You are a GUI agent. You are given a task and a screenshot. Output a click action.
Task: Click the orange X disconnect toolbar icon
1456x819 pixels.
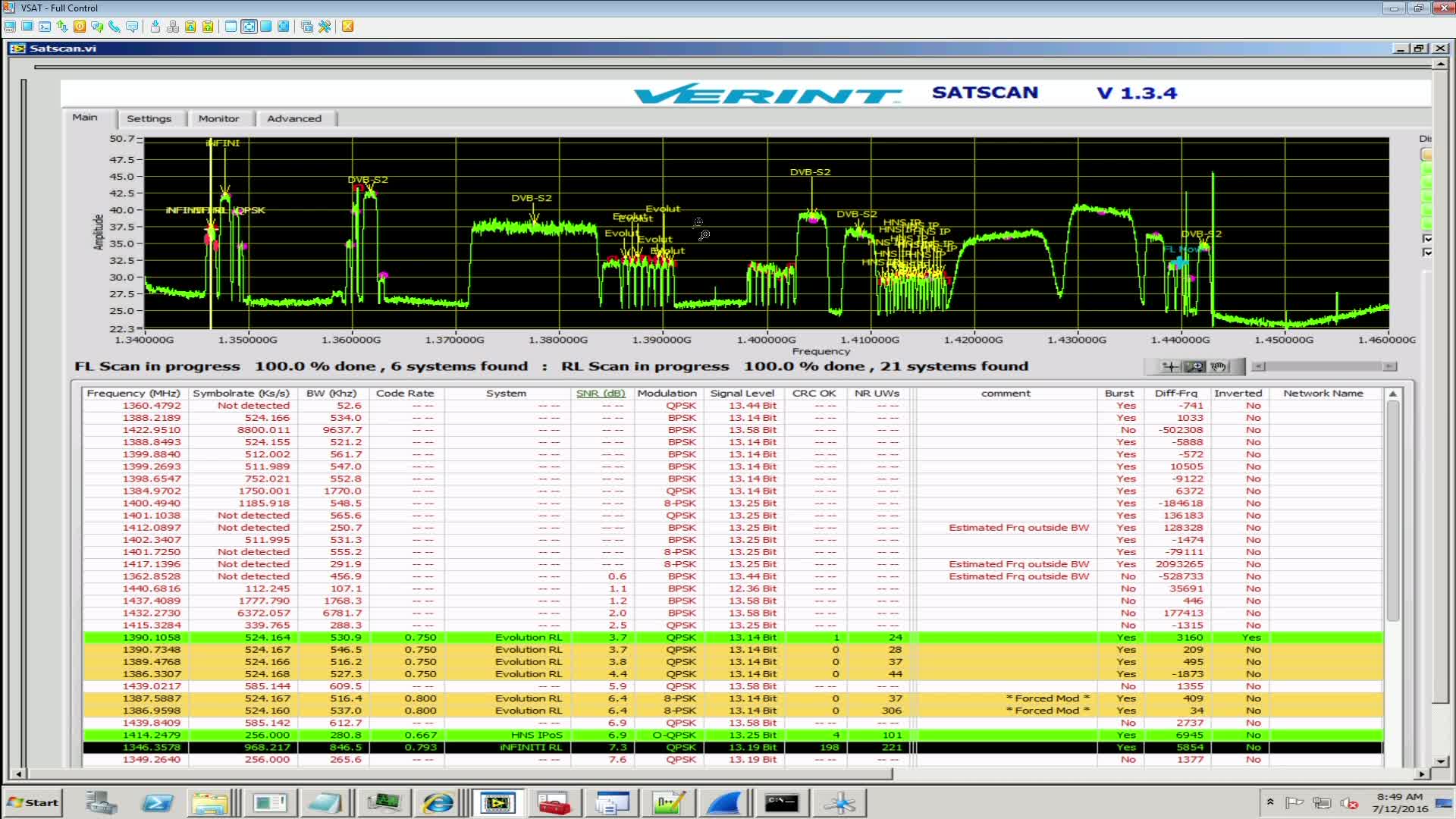347,27
